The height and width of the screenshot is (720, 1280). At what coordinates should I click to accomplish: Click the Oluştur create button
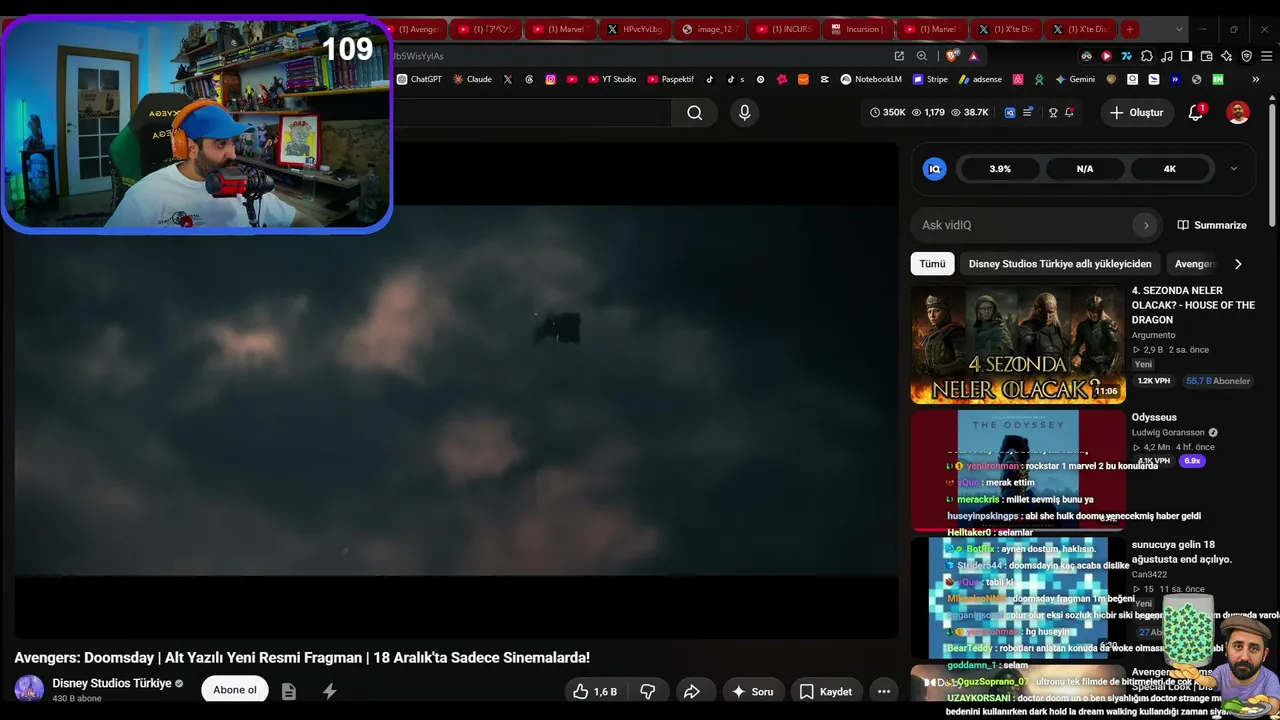(x=1137, y=113)
